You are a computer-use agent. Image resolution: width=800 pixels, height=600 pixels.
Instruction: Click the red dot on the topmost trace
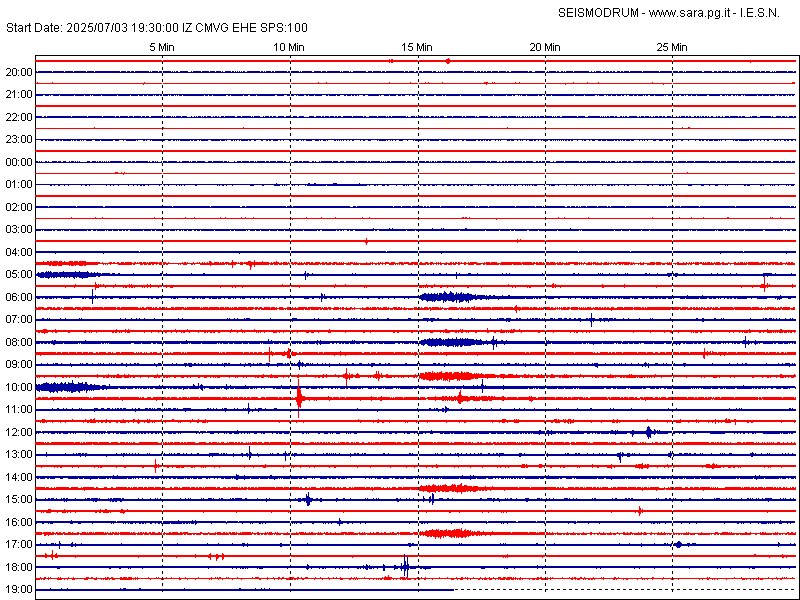point(447,61)
